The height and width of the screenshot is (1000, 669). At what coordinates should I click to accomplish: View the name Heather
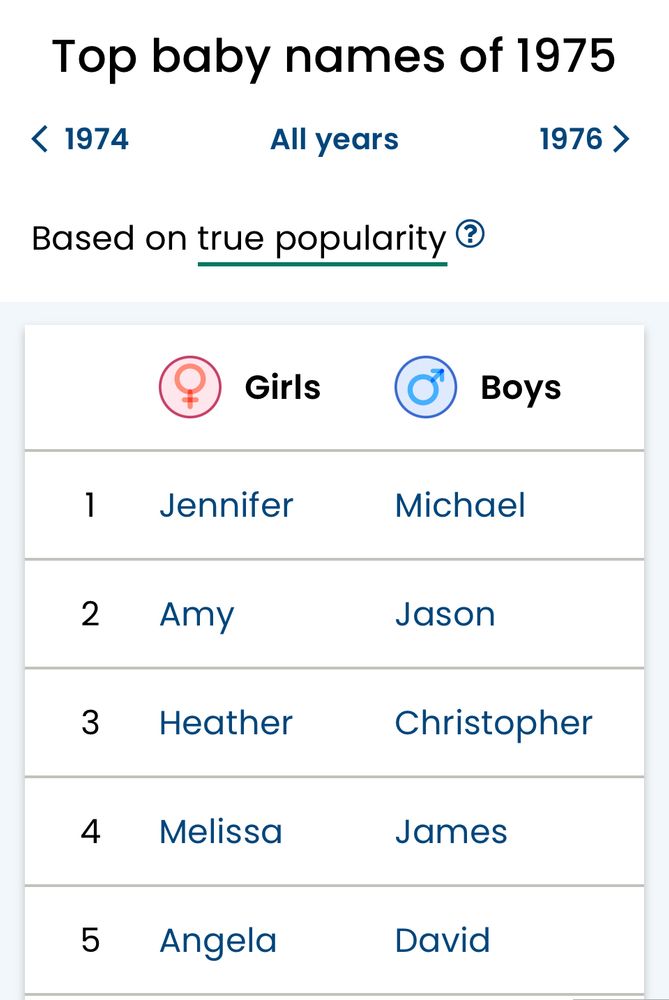click(226, 723)
